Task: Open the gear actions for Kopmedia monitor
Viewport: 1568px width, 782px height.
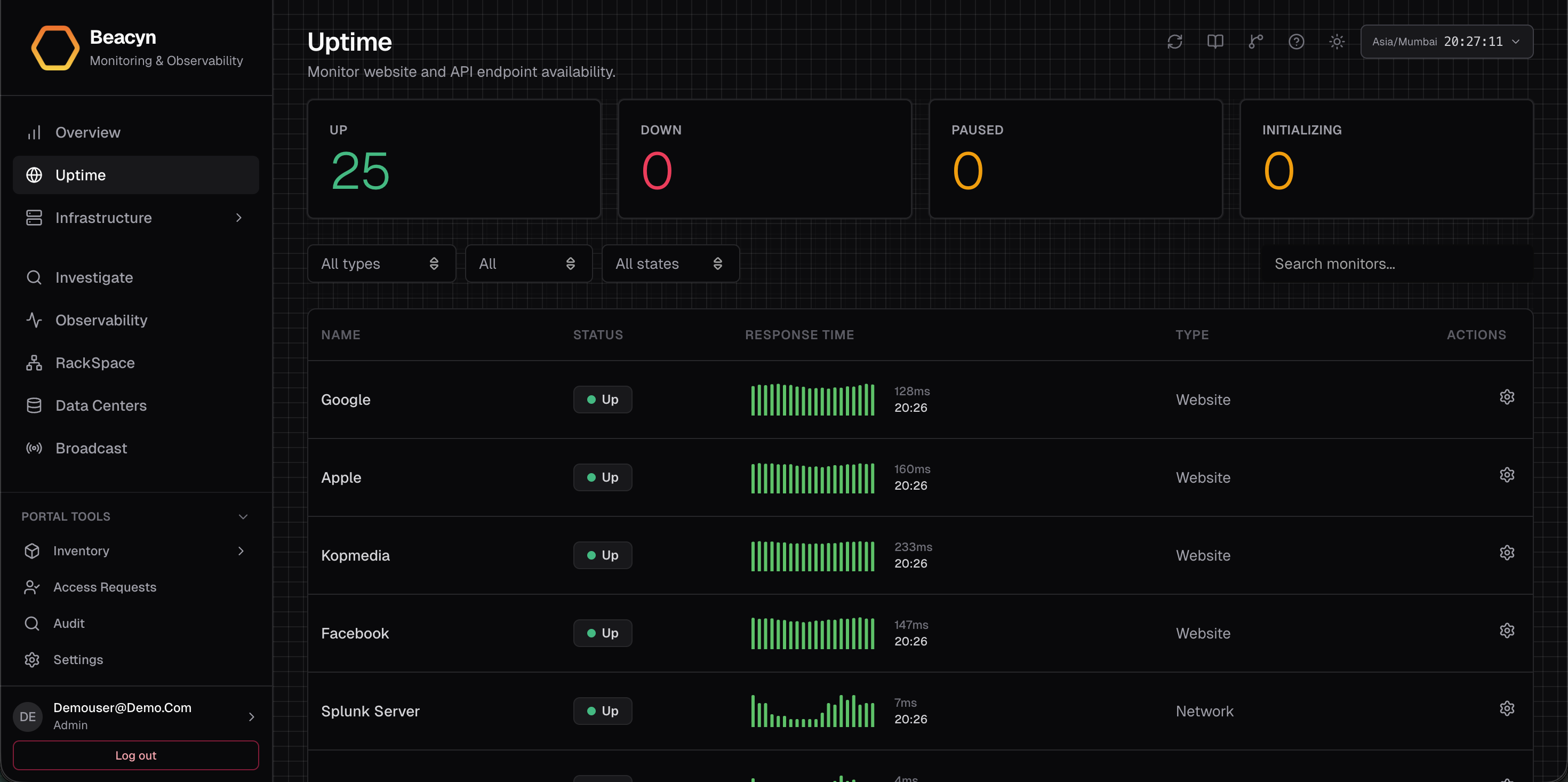Action: point(1507,553)
